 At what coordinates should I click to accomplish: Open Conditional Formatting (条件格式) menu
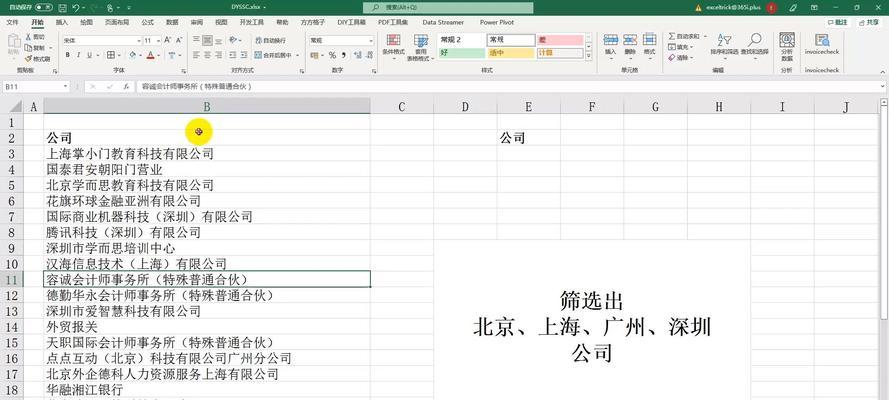(x=393, y=48)
